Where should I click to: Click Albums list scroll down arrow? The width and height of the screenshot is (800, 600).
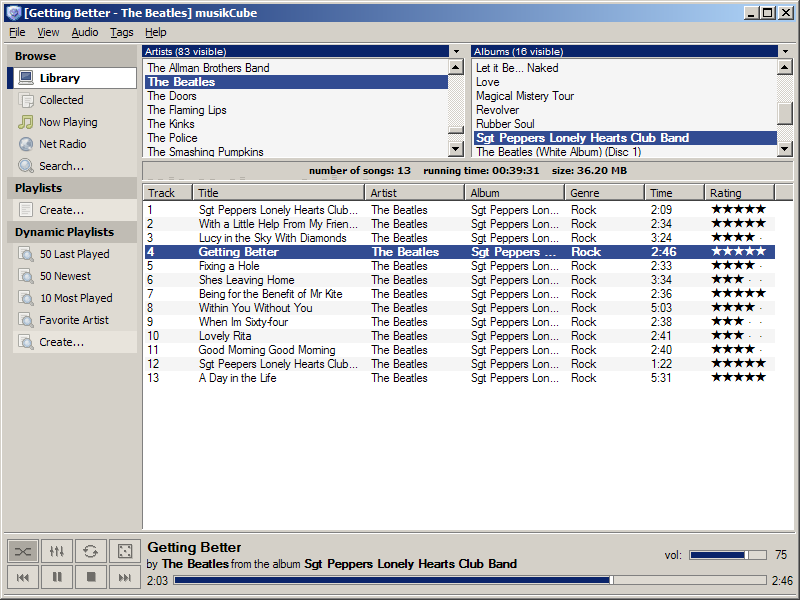click(785, 148)
